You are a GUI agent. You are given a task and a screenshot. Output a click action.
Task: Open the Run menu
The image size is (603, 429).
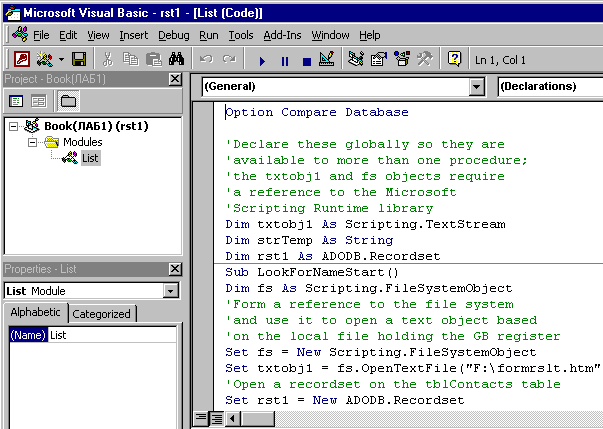(209, 35)
